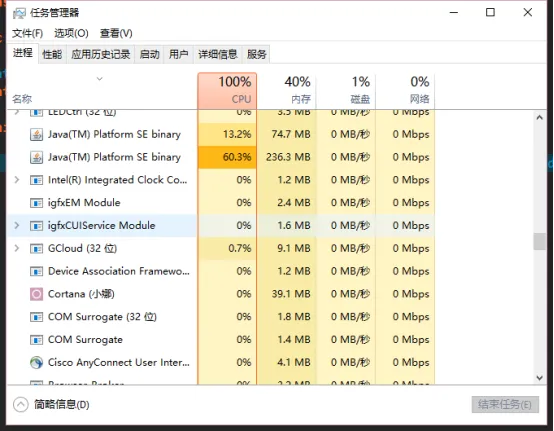Expand GCloud (32 位) process group
The width and height of the screenshot is (554, 431).
click(17, 248)
